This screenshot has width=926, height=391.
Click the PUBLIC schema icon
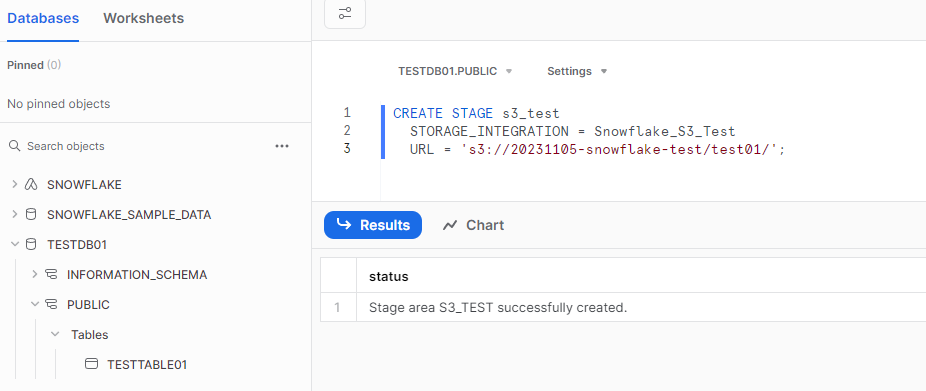tap(51, 305)
